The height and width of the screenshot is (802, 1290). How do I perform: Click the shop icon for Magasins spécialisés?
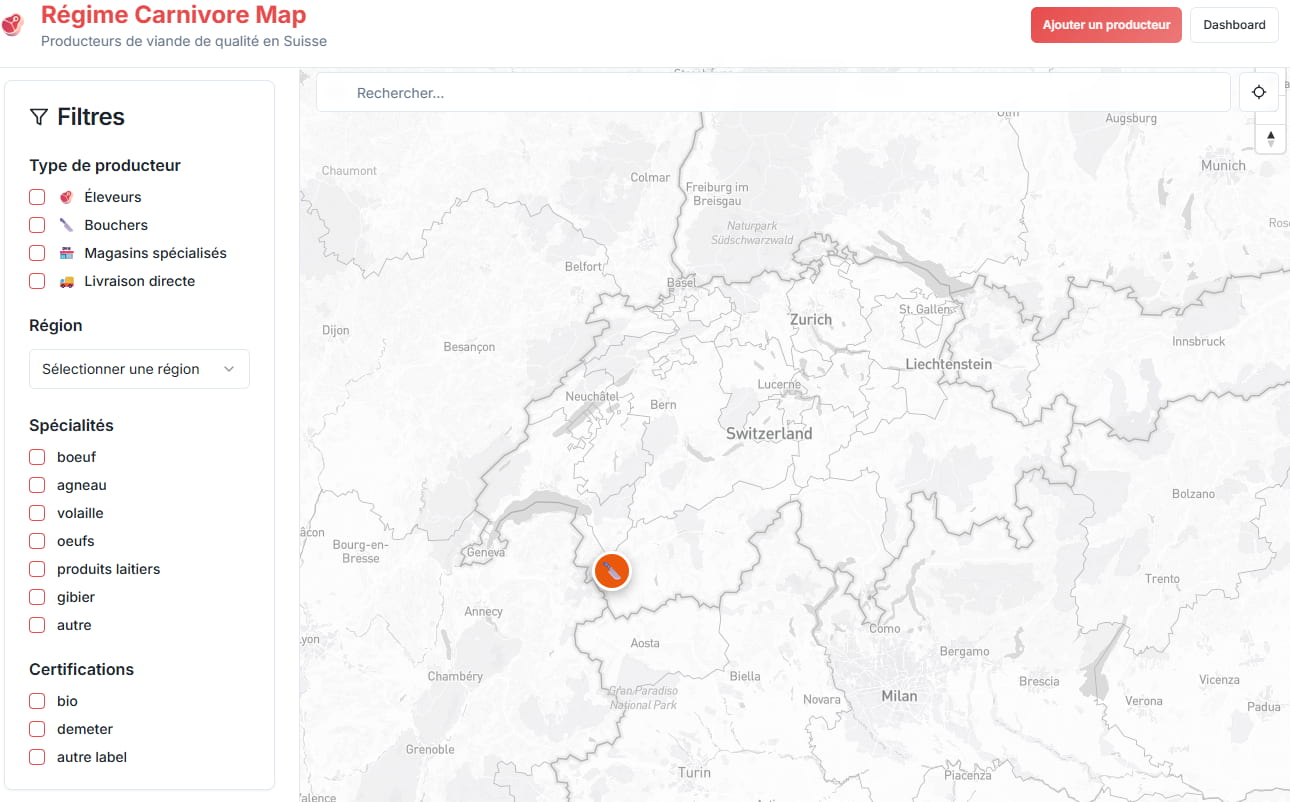coord(67,253)
